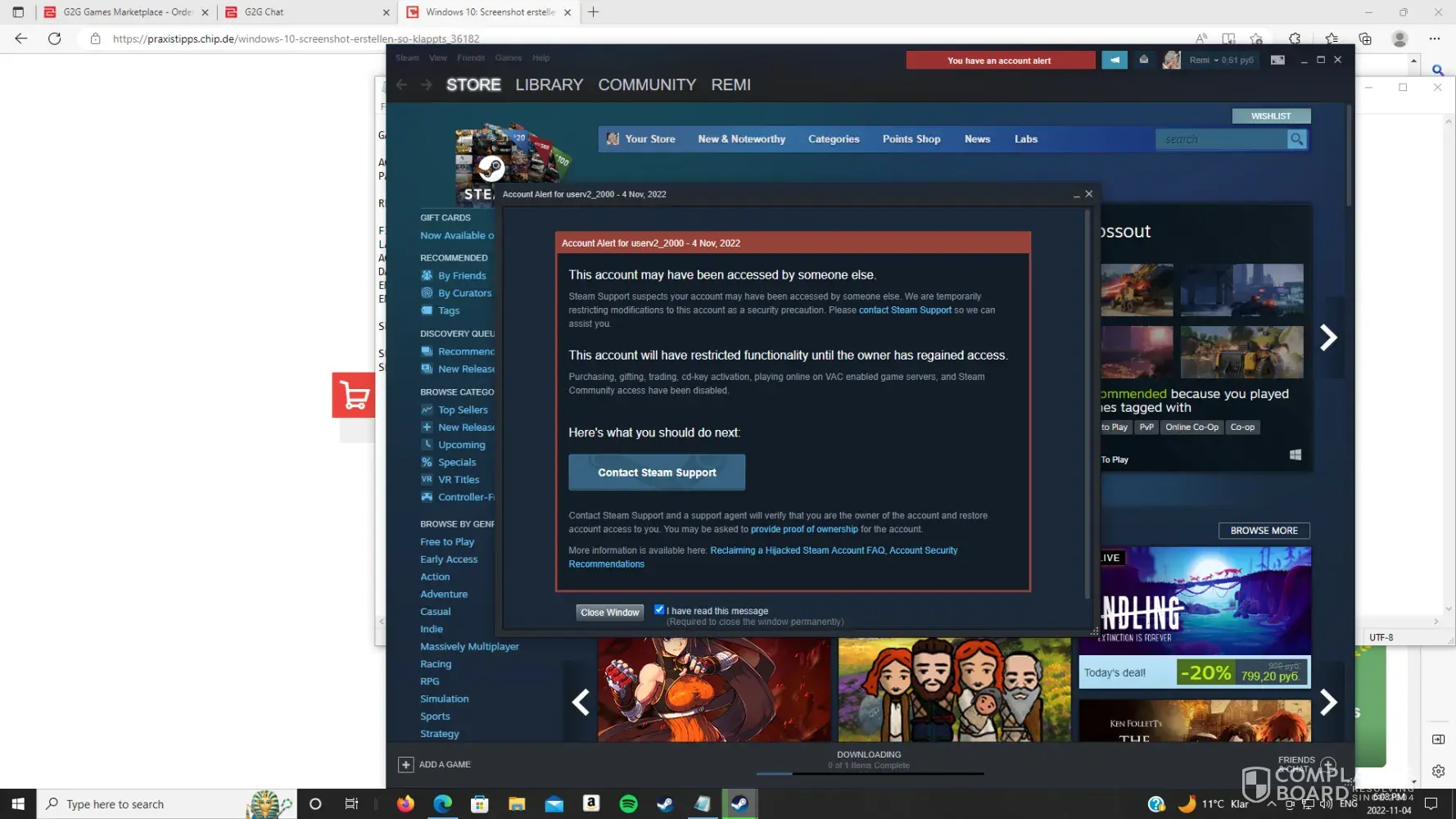This screenshot has width=1456, height=819.
Task: Browse the Free to Play genre link
Action: tap(447, 542)
